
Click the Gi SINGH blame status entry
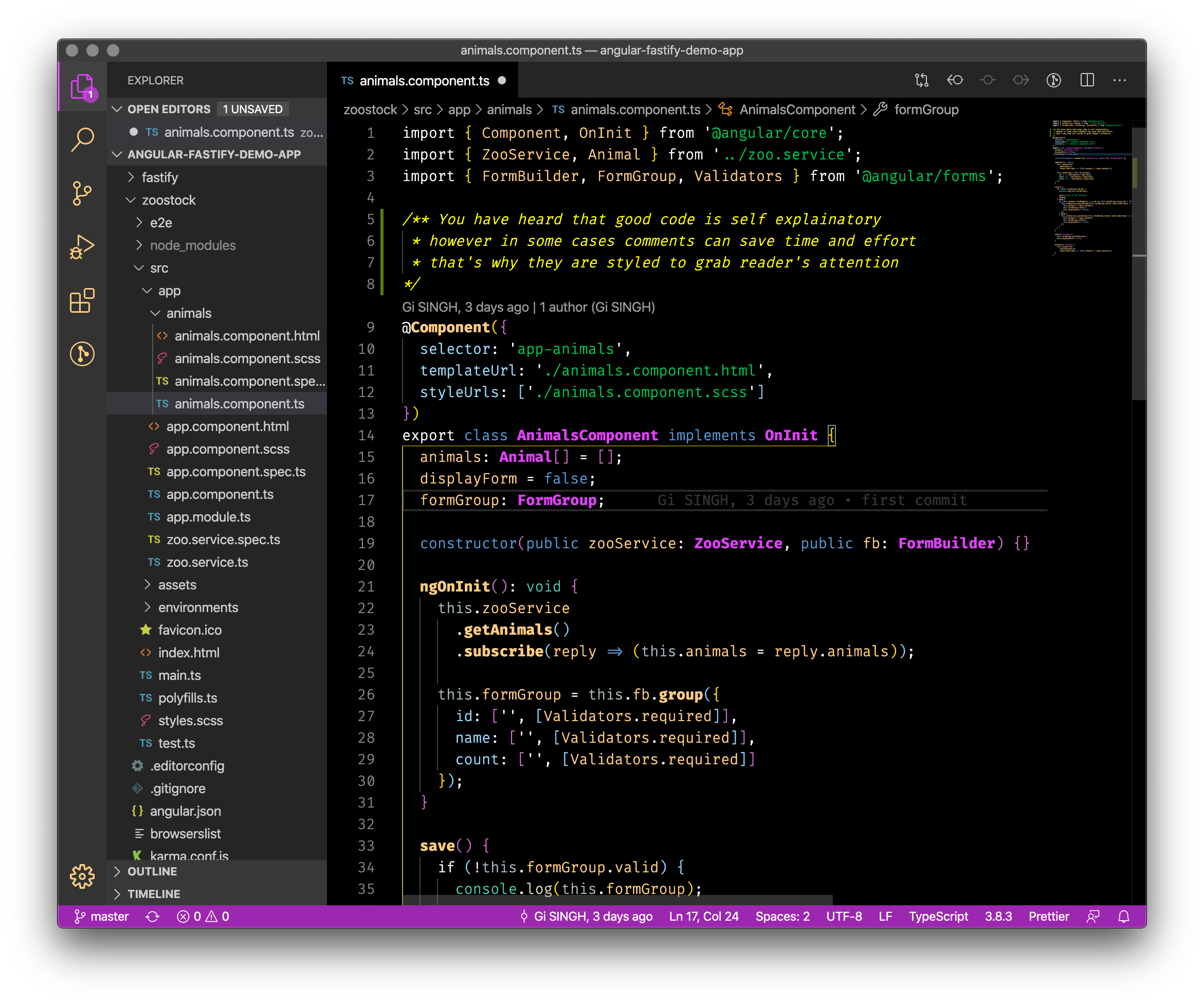point(586,916)
